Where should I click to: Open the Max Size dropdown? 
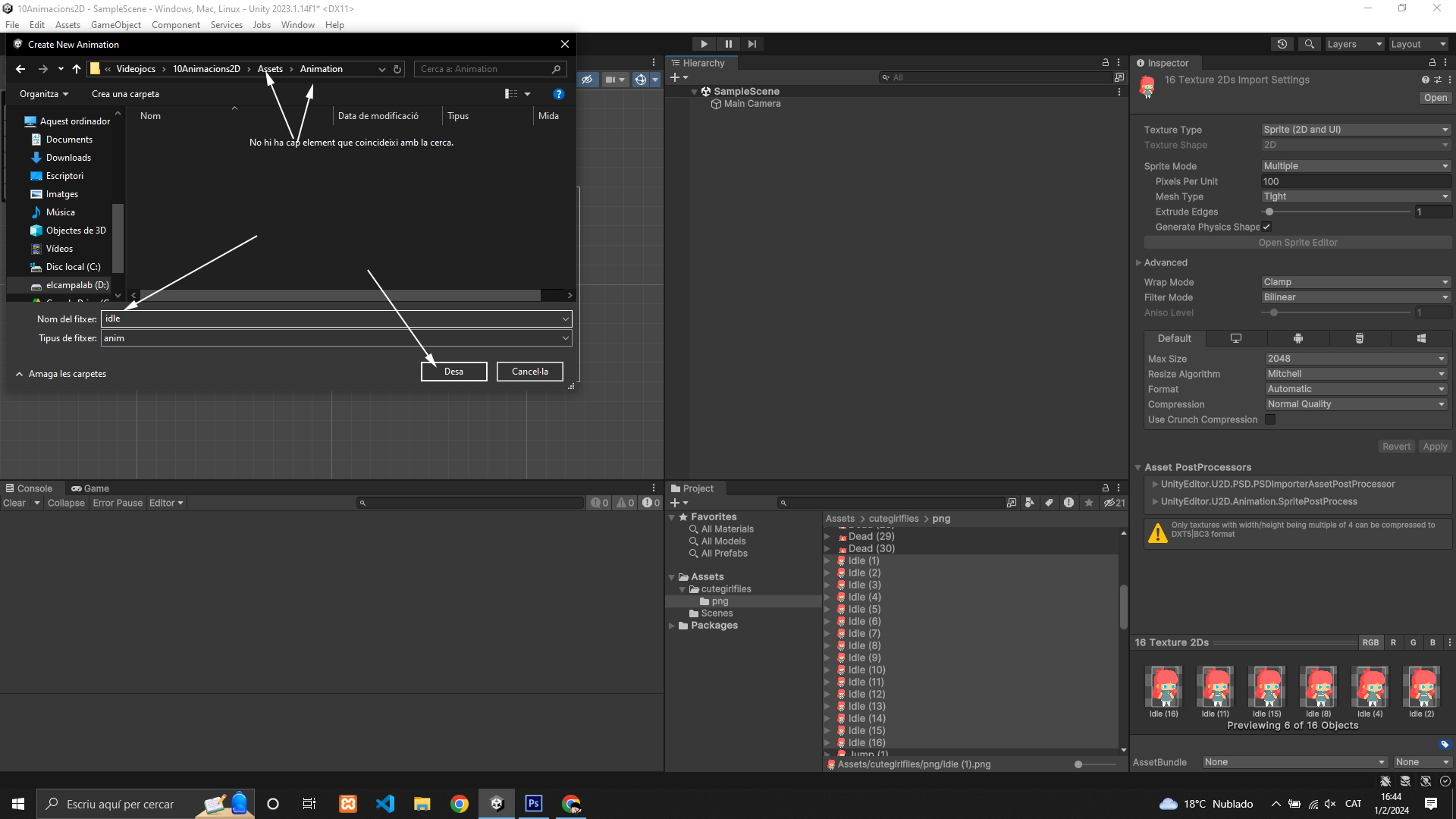[x=1355, y=359]
